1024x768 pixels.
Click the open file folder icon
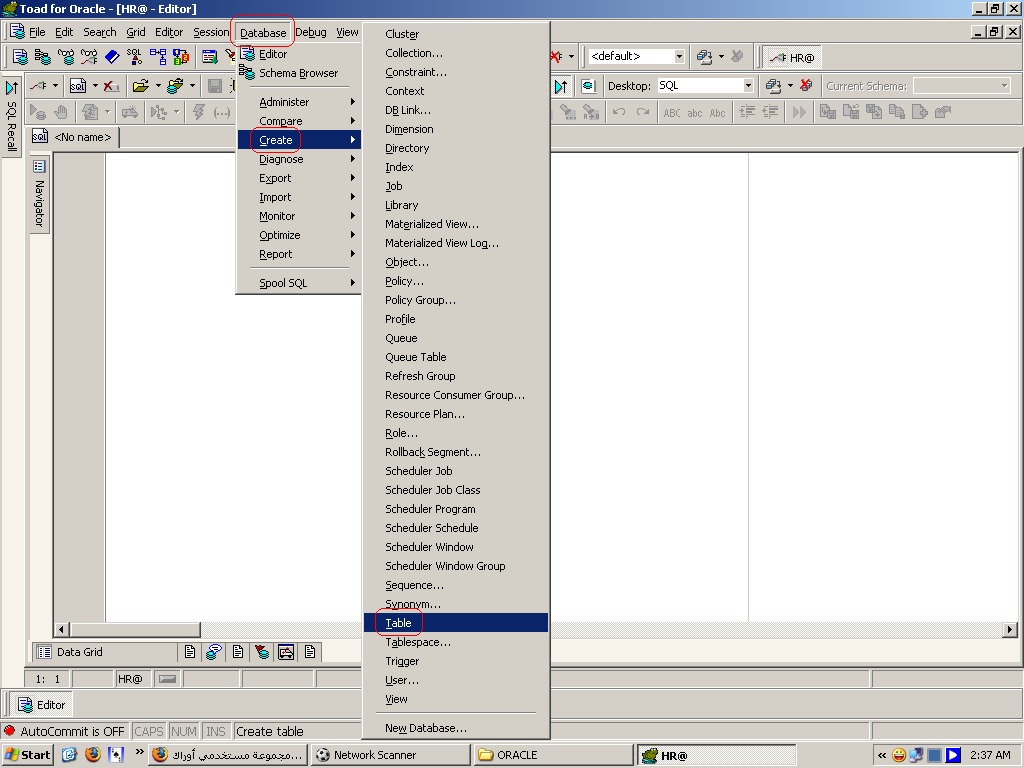coord(141,86)
